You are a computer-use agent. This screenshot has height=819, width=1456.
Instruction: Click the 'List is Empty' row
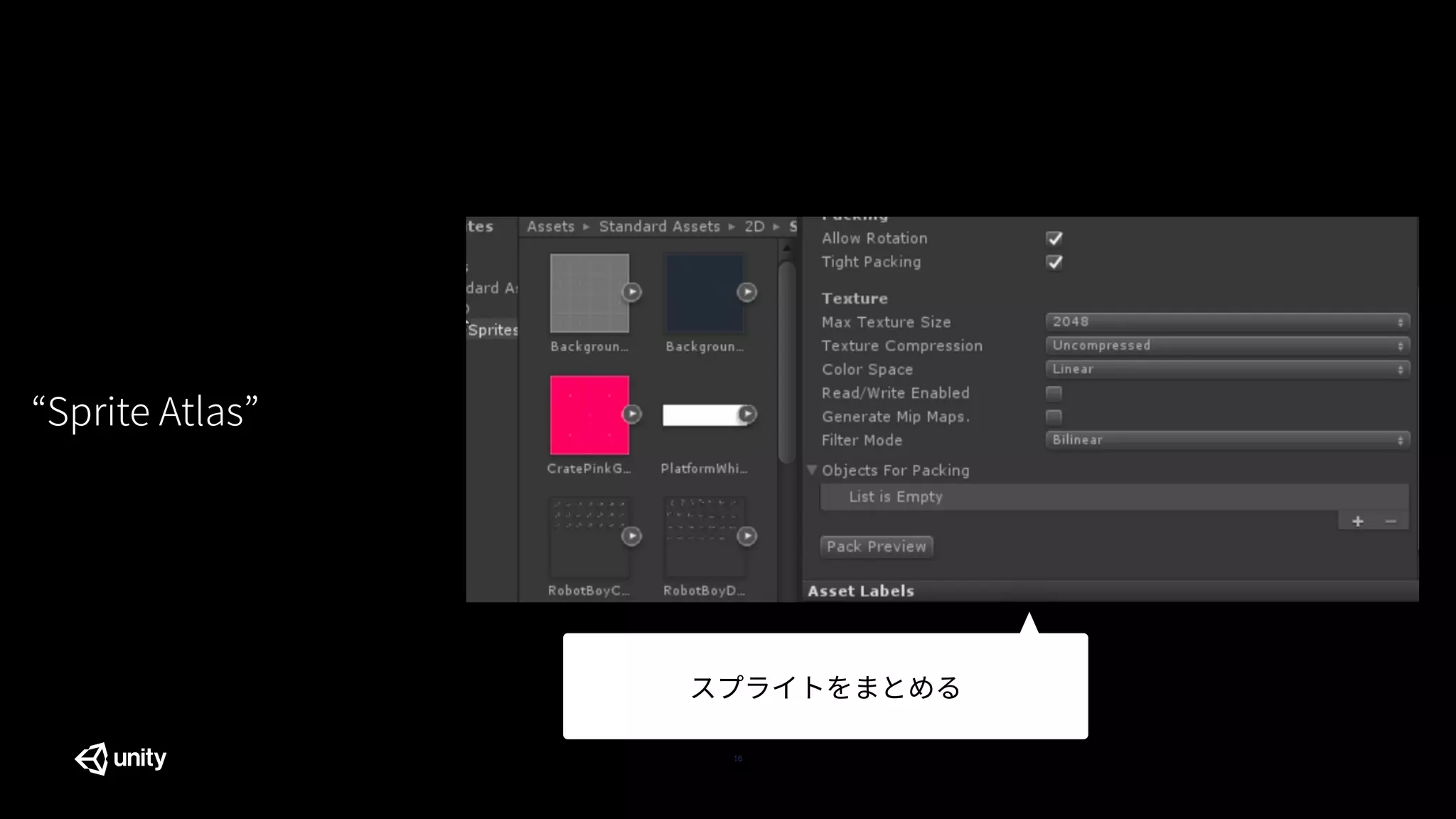[1114, 497]
